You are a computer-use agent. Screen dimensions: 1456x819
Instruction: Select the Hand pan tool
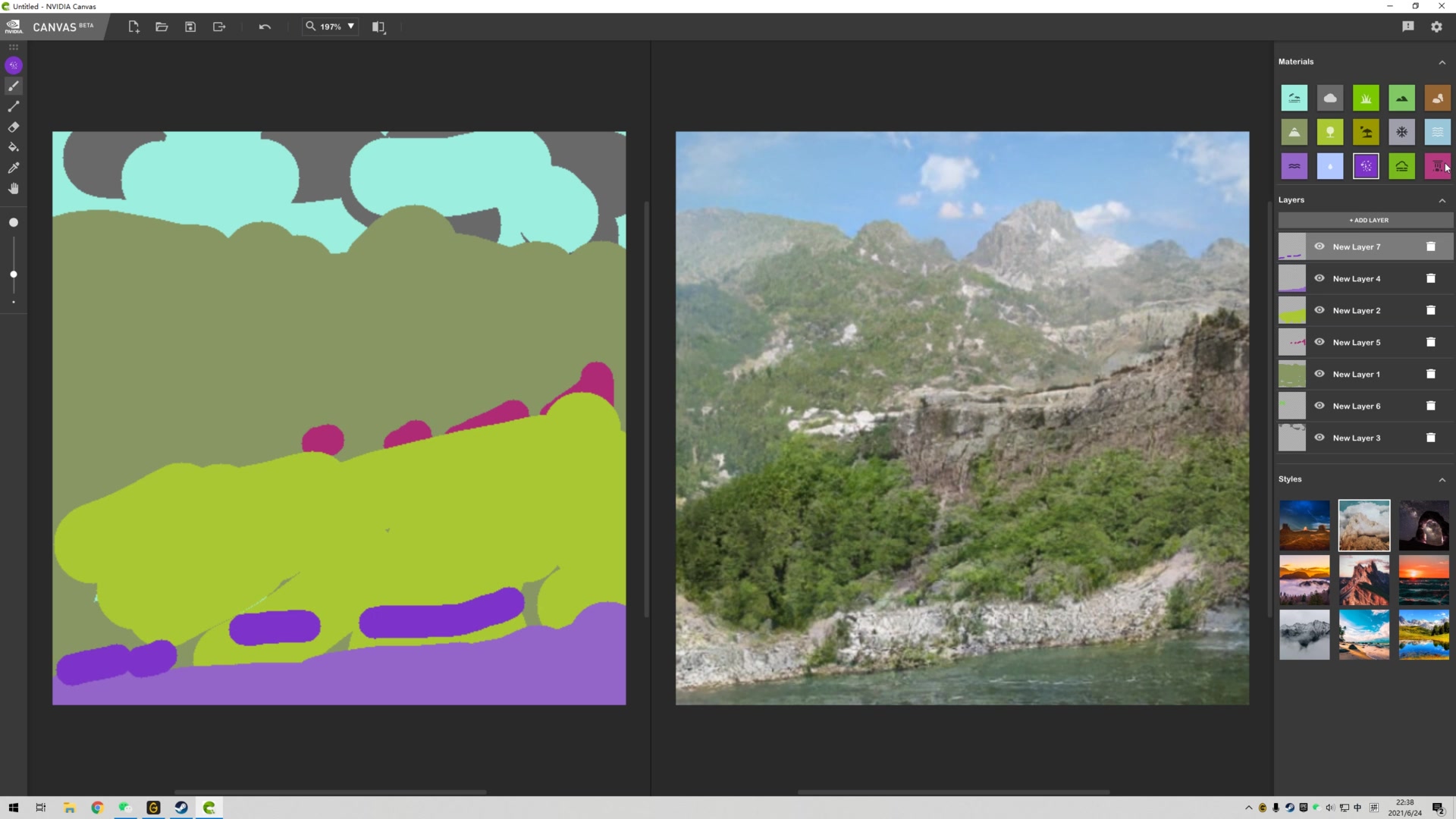[x=13, y=188]
